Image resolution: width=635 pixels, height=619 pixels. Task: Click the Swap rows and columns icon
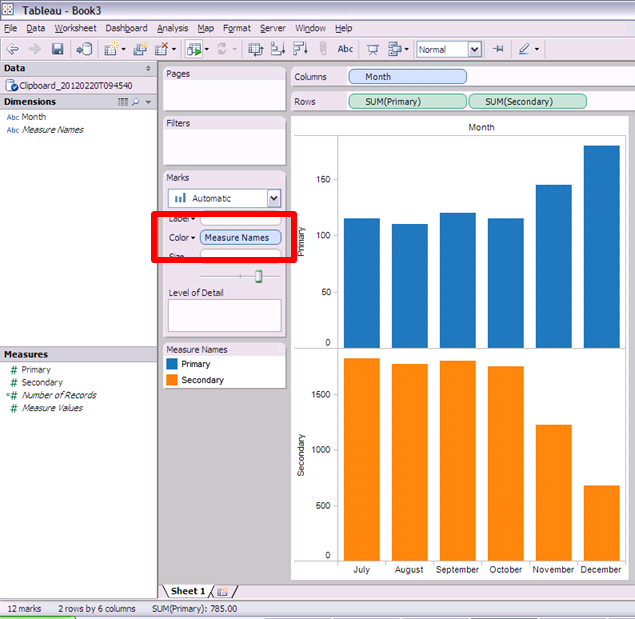255,49
